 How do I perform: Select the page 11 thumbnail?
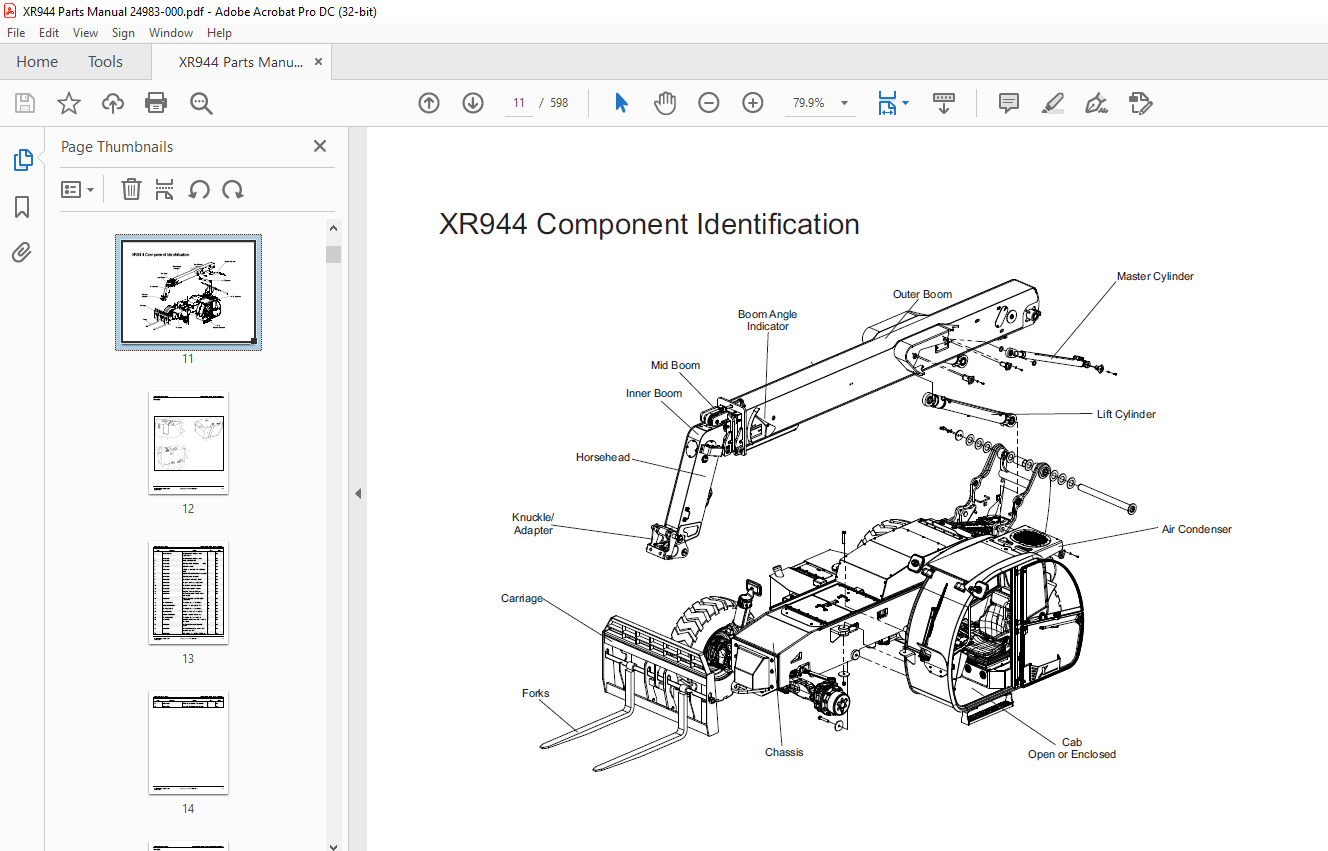click(x=188, y=292)
